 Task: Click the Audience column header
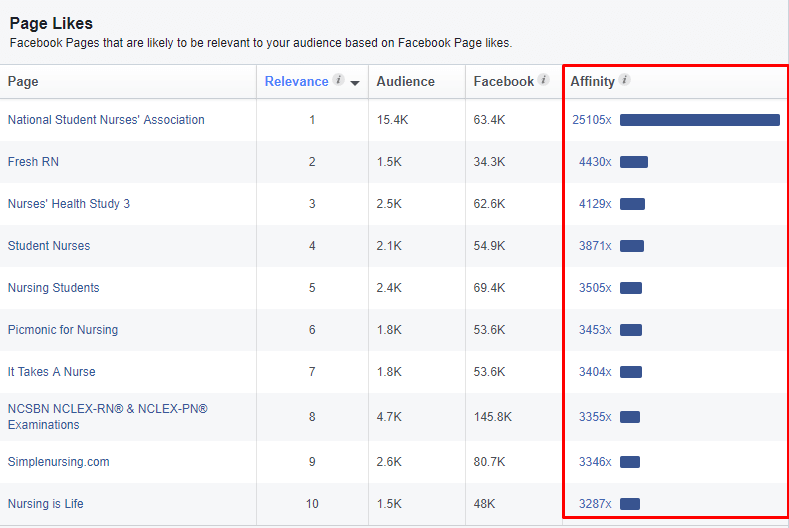406,82
